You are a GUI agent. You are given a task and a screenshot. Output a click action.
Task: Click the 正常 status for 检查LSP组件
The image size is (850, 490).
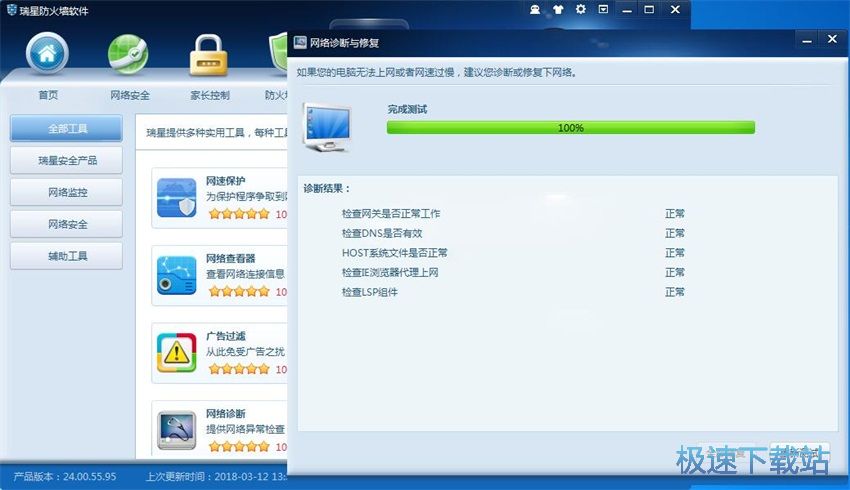(x=675, y=292)
